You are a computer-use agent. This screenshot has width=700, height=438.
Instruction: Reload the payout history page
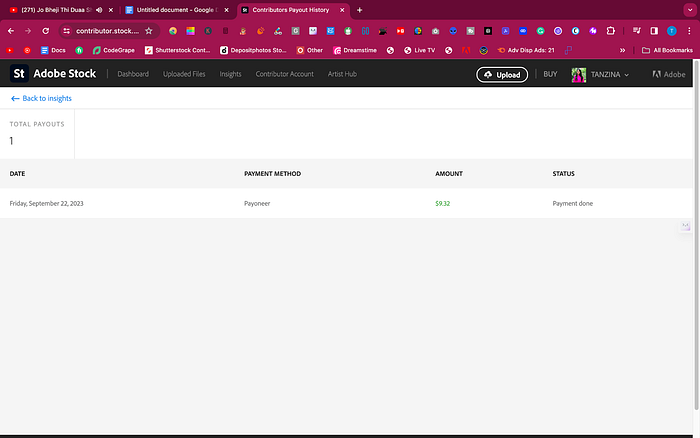pos(46,31)
